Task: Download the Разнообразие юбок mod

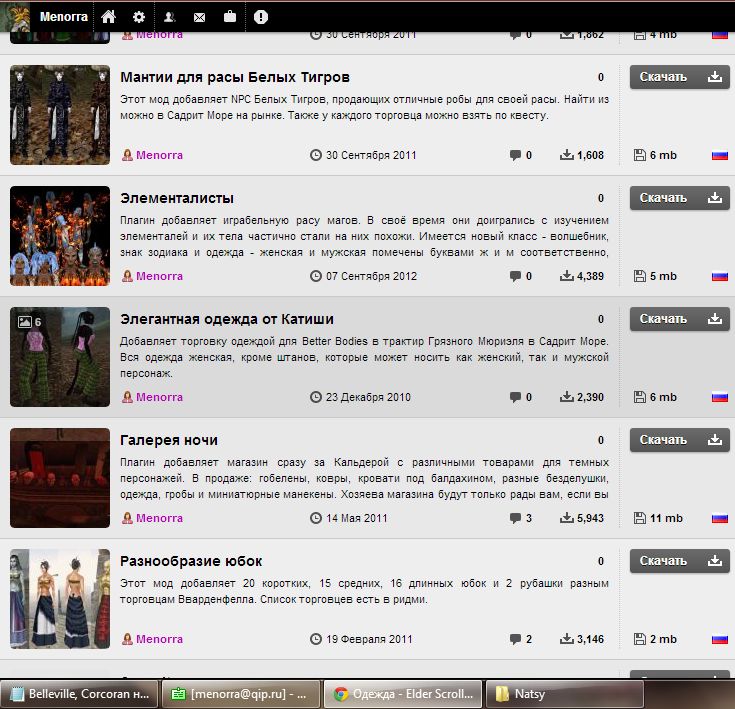Action: 679,560
